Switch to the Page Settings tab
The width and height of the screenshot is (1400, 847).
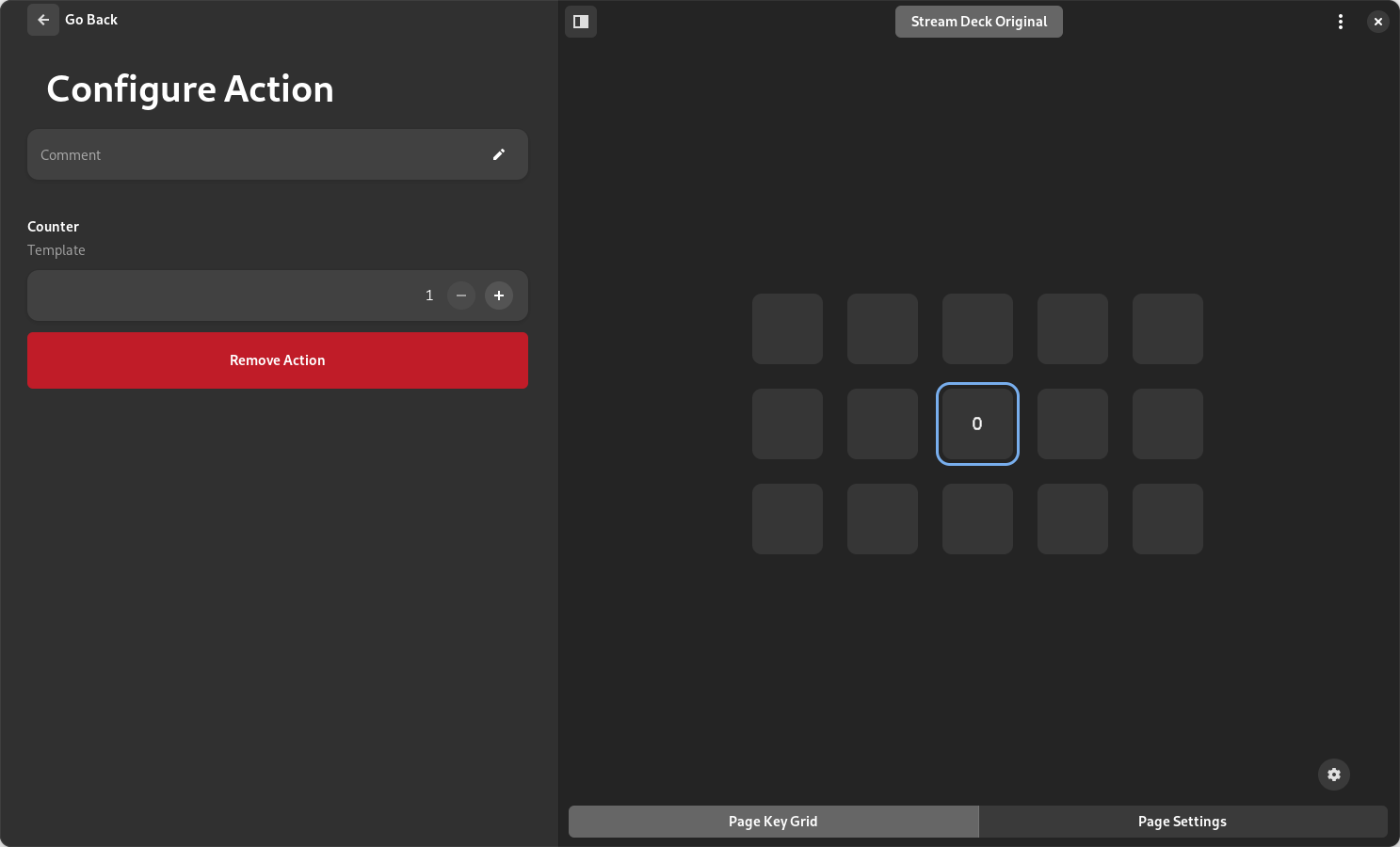pyautogui.click(x=1183, y=822)
